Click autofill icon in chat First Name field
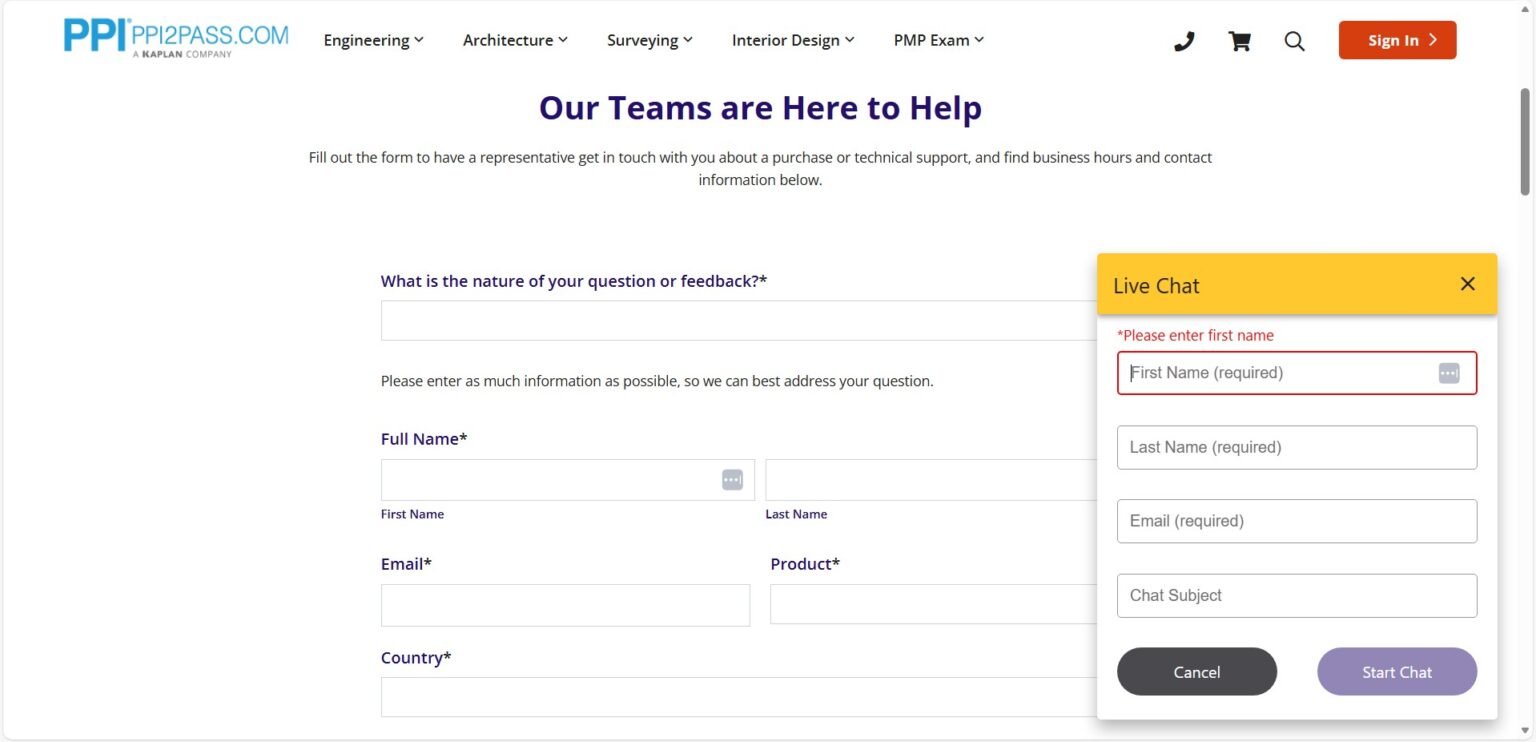 click(1448, 373)
